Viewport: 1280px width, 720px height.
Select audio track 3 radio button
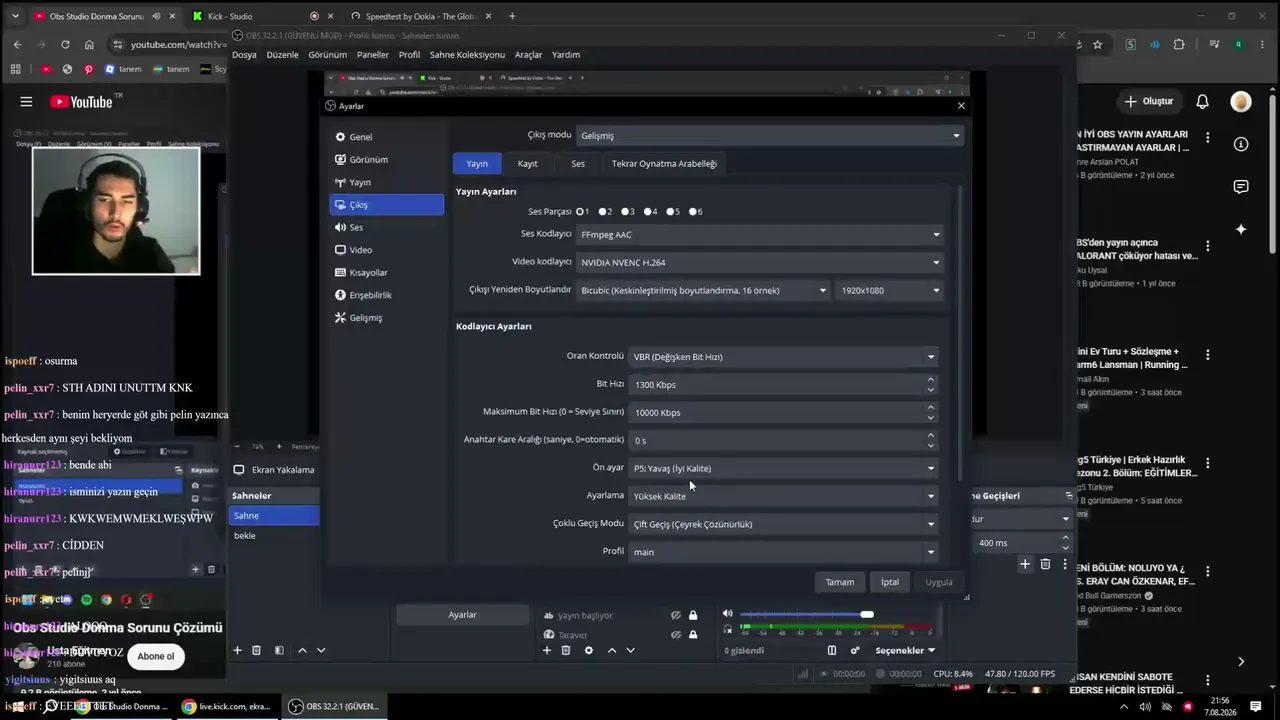626,212
